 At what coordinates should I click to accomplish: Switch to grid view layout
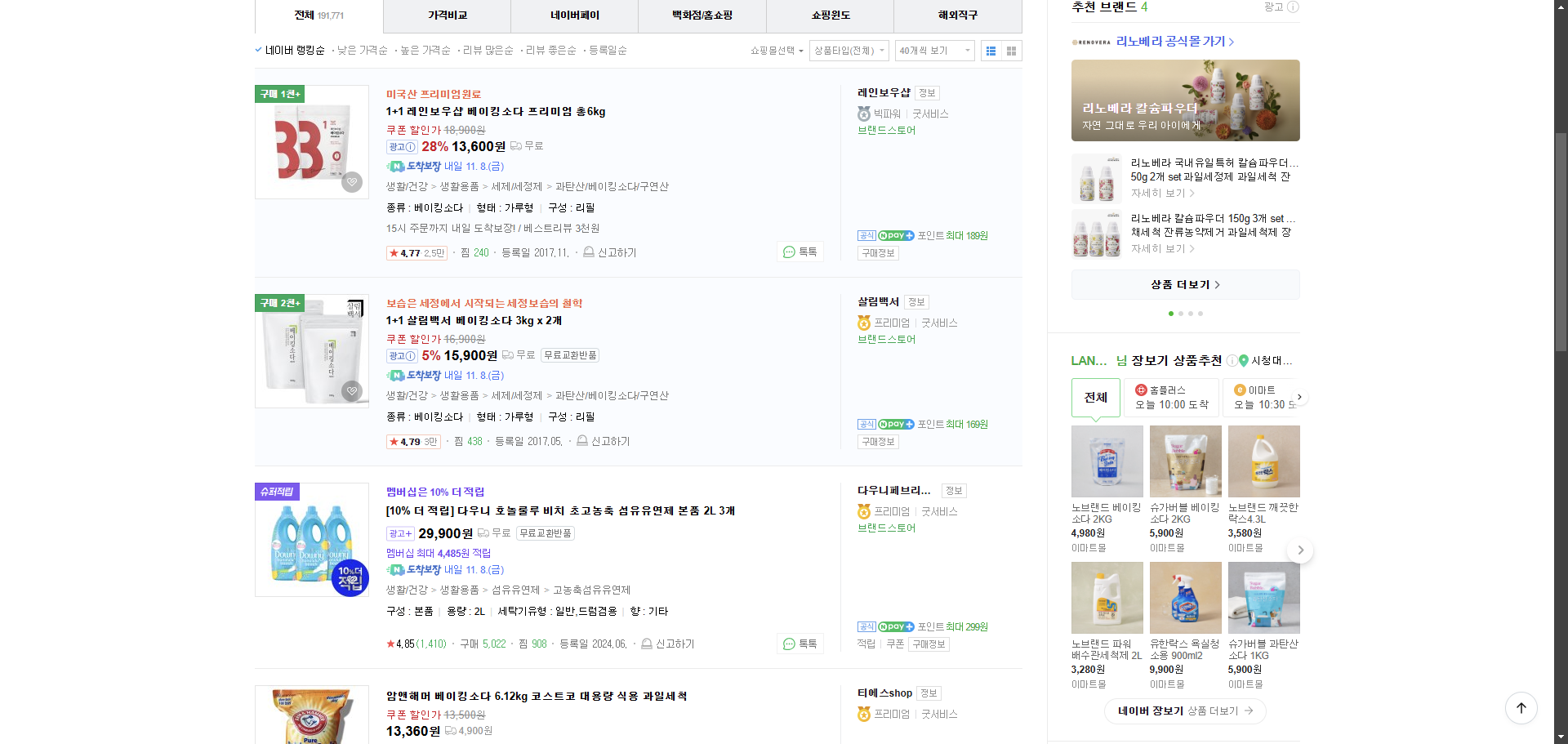[1011, 51]
